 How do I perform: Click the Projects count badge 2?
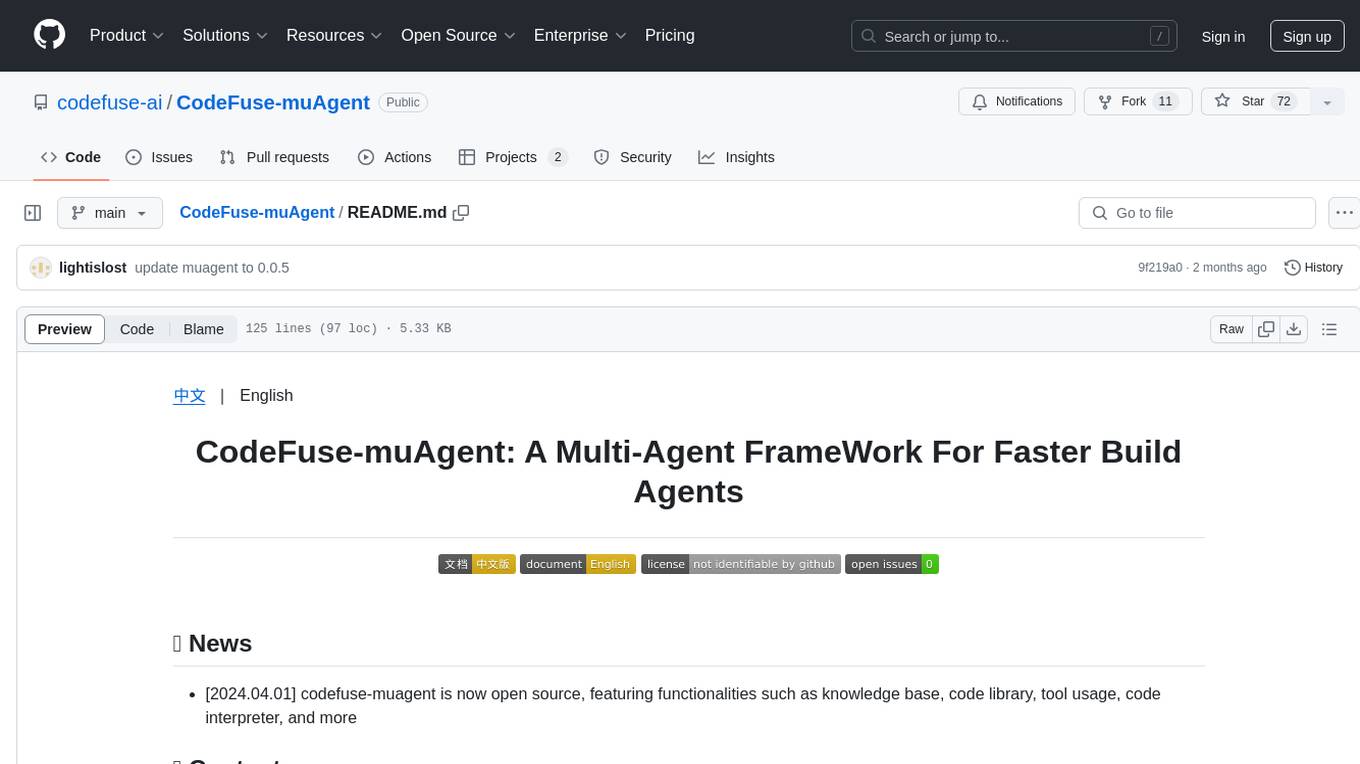tap(558, 157)
